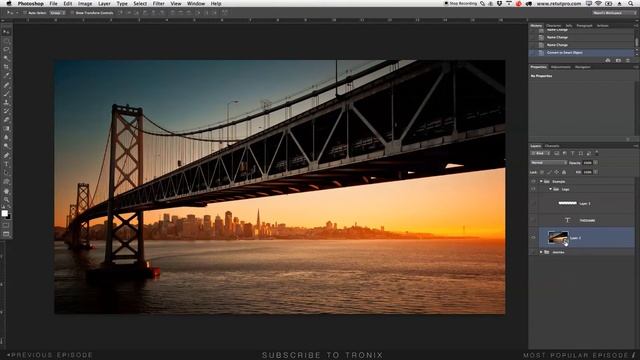Viewport: 640px width, 360px height.
Task: Open the Opacity slider dropdown
Action: click(x=596, y=162)
